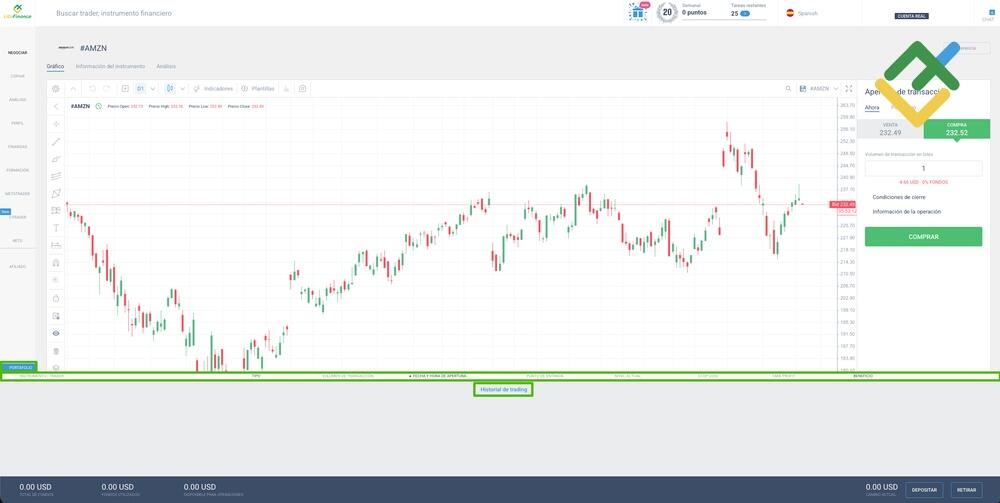Collapse chart toolbar with up chevron
The height and width of the screenshot is (503, 1000).
[x=73, y=89]
